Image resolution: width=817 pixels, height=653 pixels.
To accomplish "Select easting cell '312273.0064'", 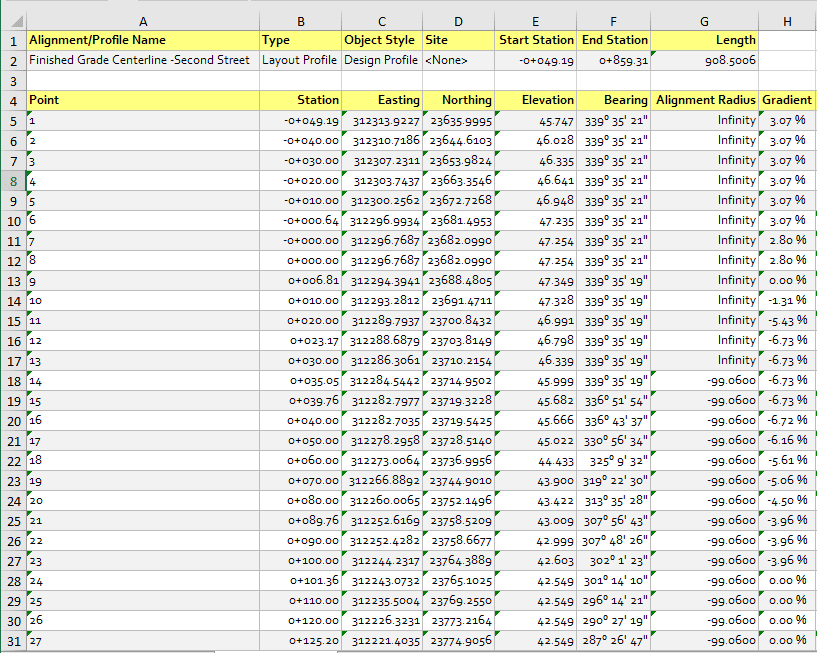I will click(382, 461).
